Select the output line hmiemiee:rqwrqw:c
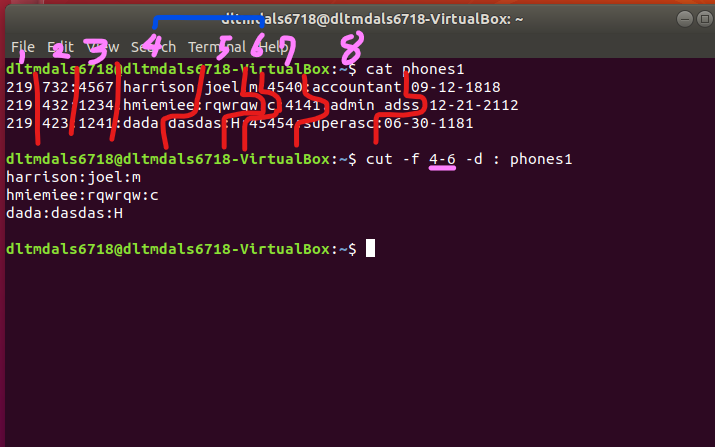The width and height of the screenshot is (715, 447). [83, 195]
